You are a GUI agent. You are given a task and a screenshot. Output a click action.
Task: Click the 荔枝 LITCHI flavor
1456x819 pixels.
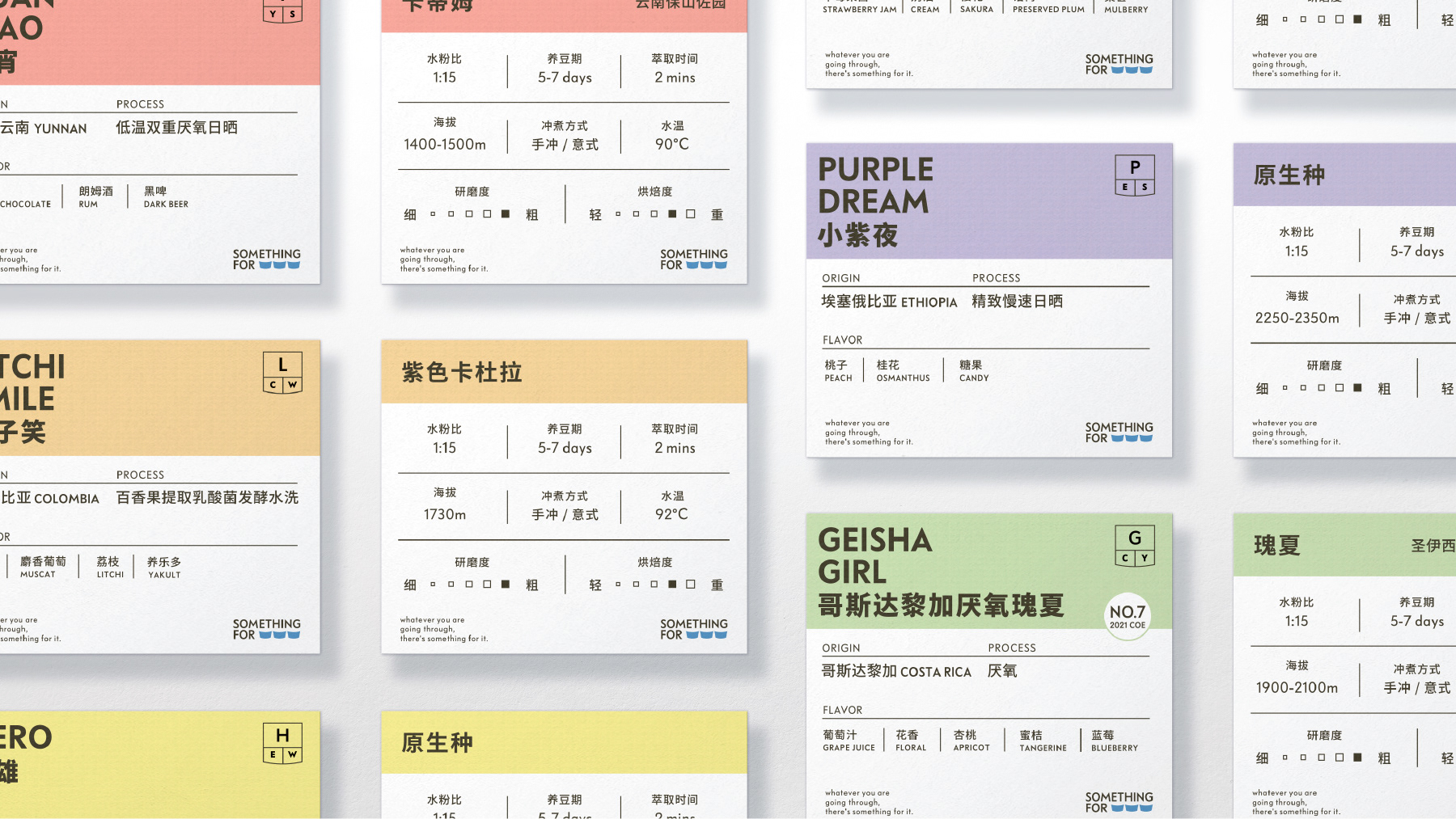tap(109, 567)
